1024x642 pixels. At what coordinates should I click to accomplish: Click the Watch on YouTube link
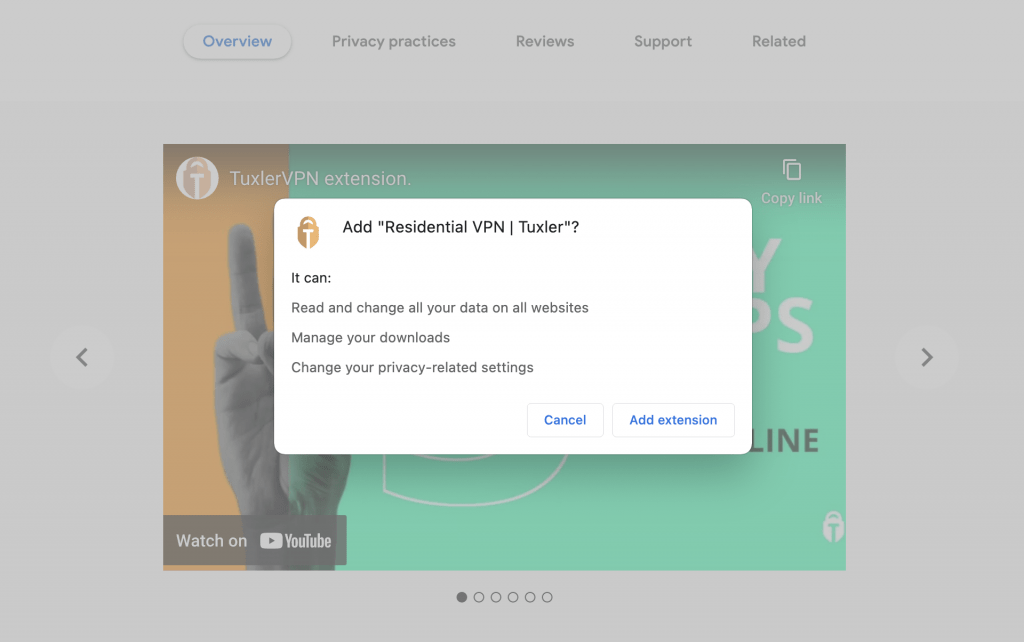click(x=255, y=540)
